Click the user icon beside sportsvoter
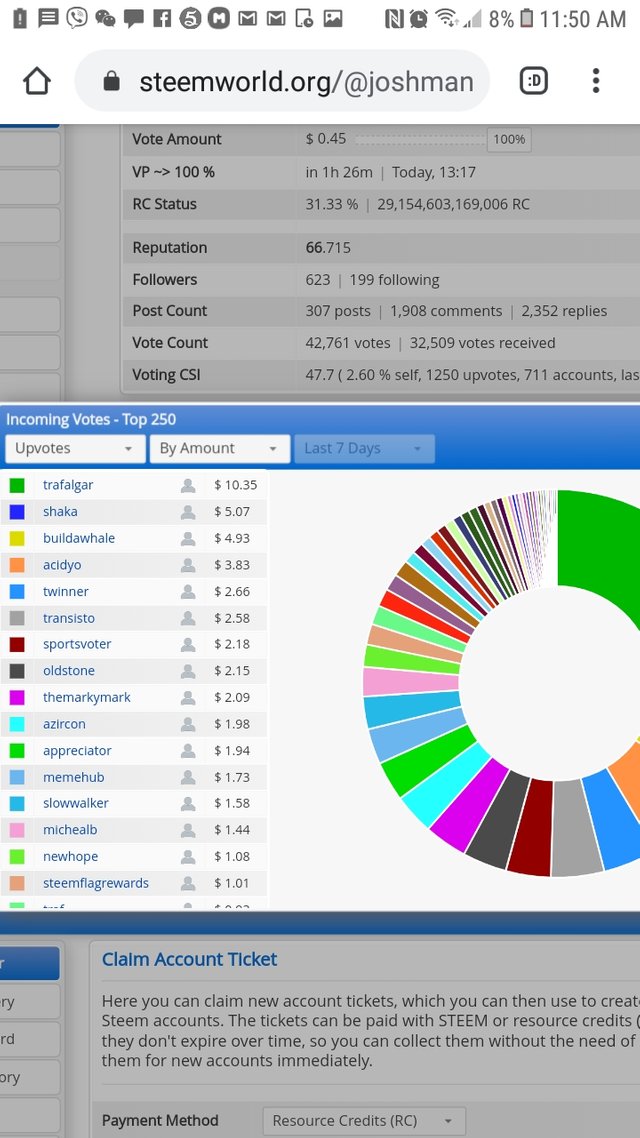Viewport: 640px width, 1138px height. [188, 644]
